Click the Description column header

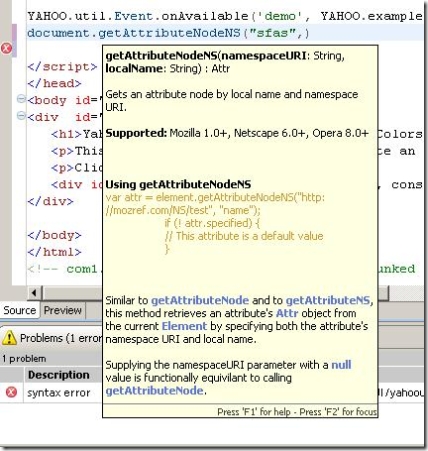(x=63, y=375)
